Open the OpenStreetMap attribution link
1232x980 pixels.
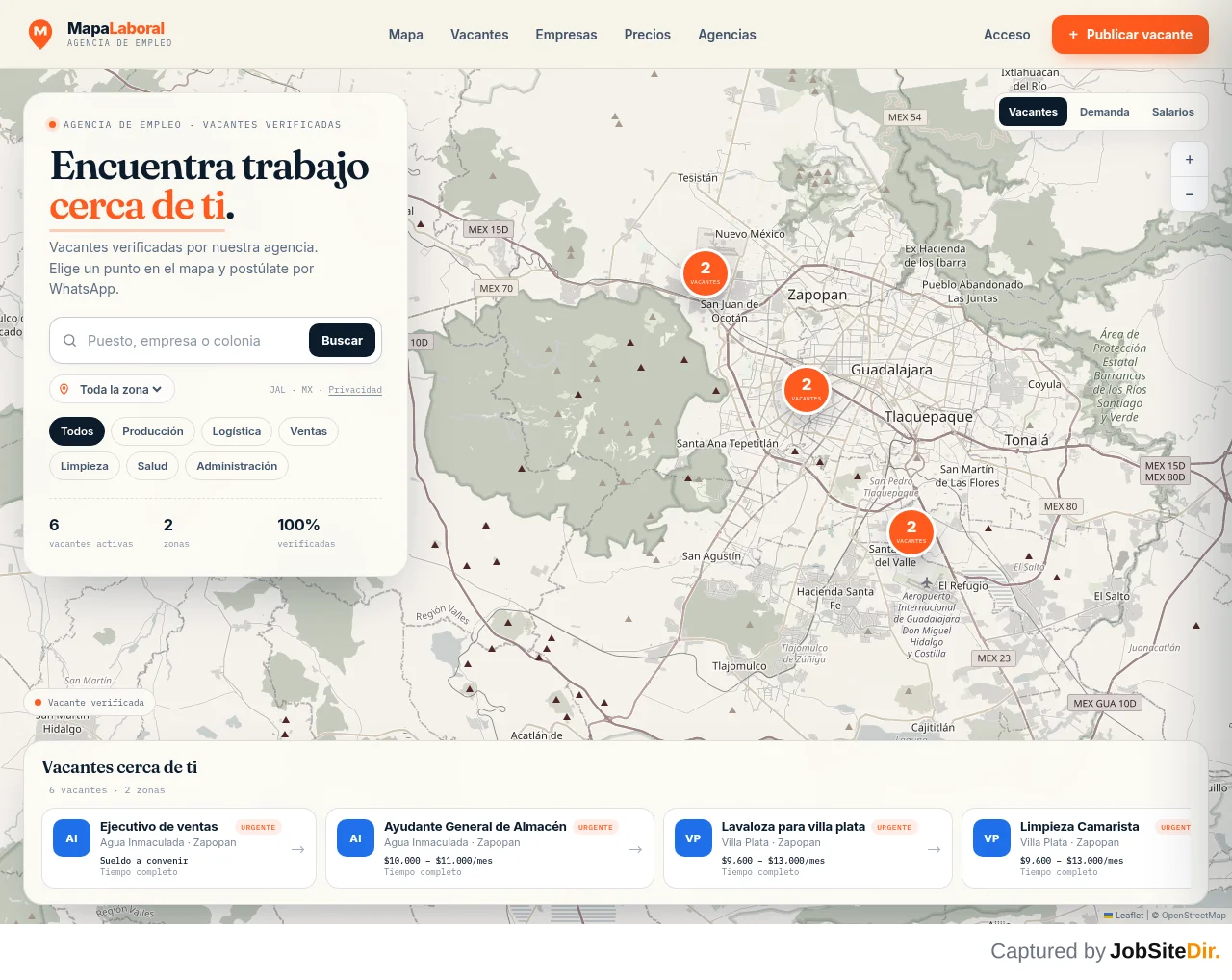point(1193,916)
